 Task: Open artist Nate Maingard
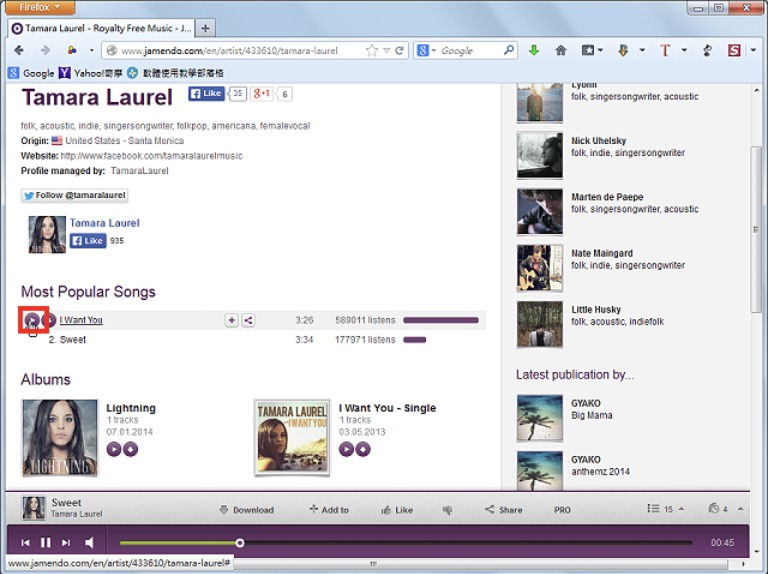[x=602, y=253]
